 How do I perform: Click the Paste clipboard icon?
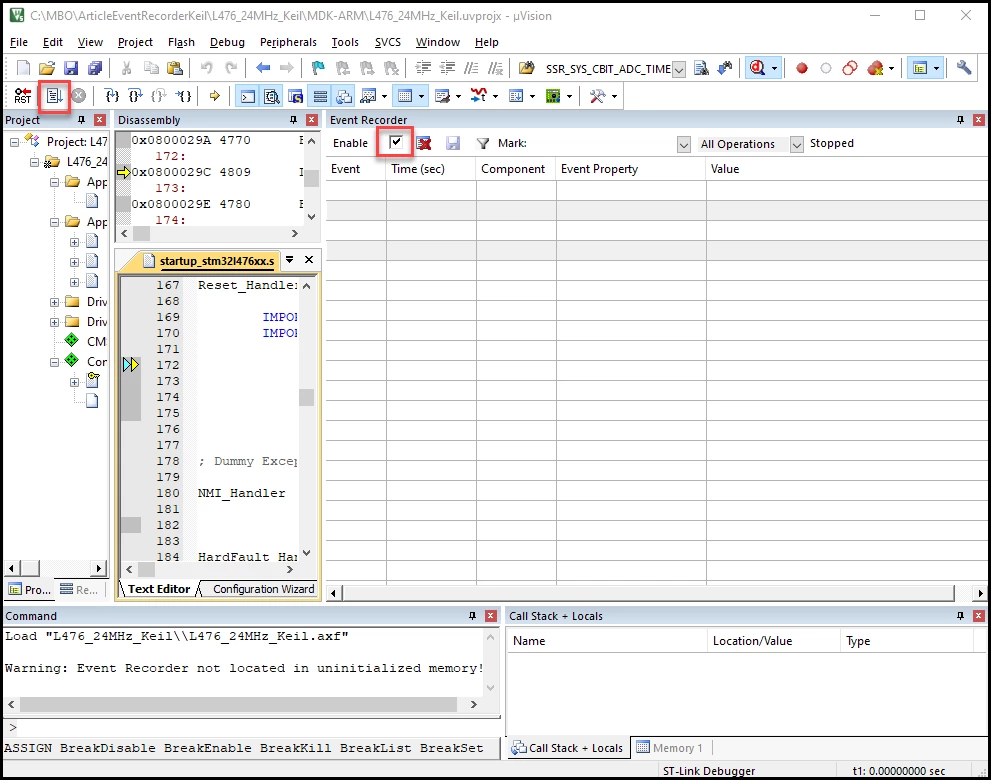pyautogui.click(x=175, y=68)
